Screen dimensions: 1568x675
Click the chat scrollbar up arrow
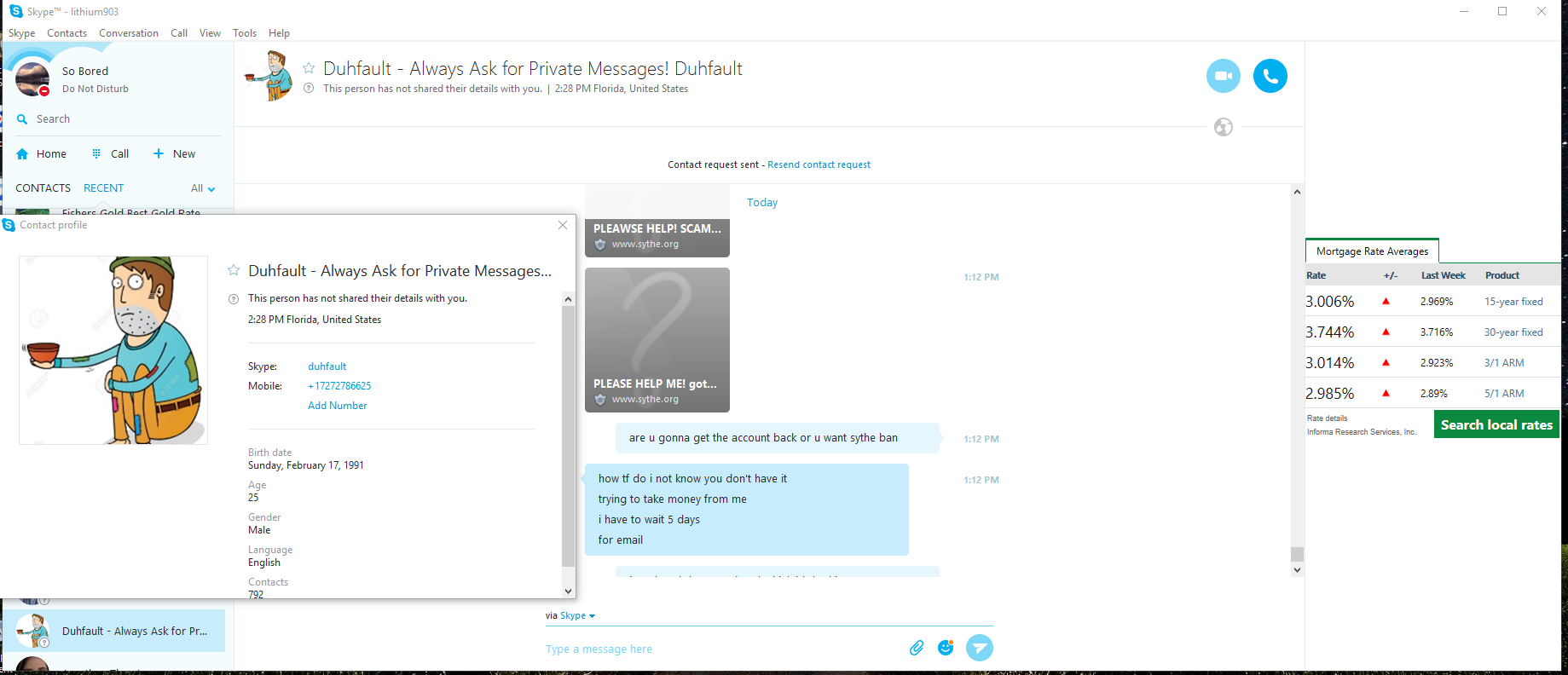[1297, 192]
